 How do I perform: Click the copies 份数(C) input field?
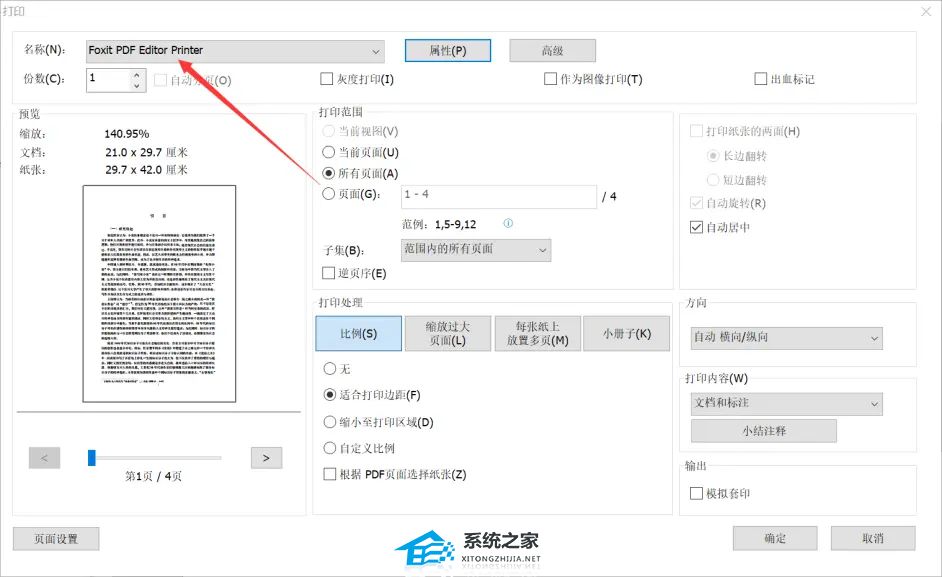point(109,80)
